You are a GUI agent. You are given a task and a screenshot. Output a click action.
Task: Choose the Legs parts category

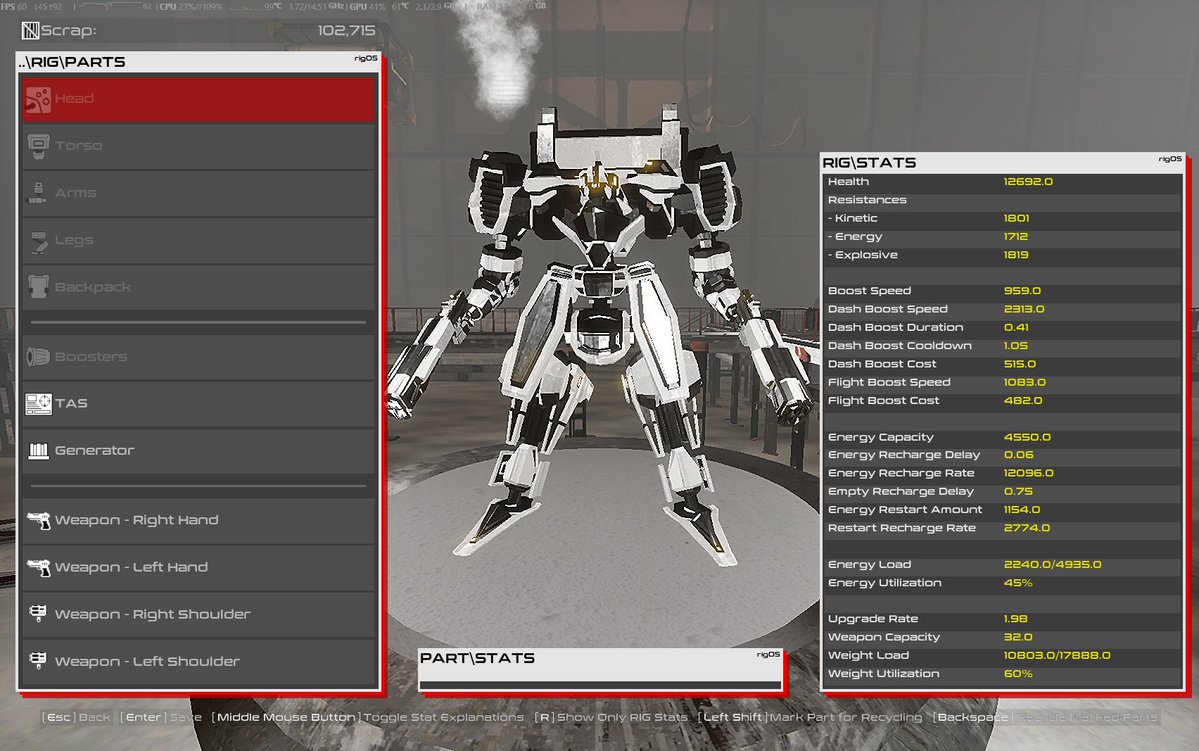pyautogui.click(x=199, y=240)
